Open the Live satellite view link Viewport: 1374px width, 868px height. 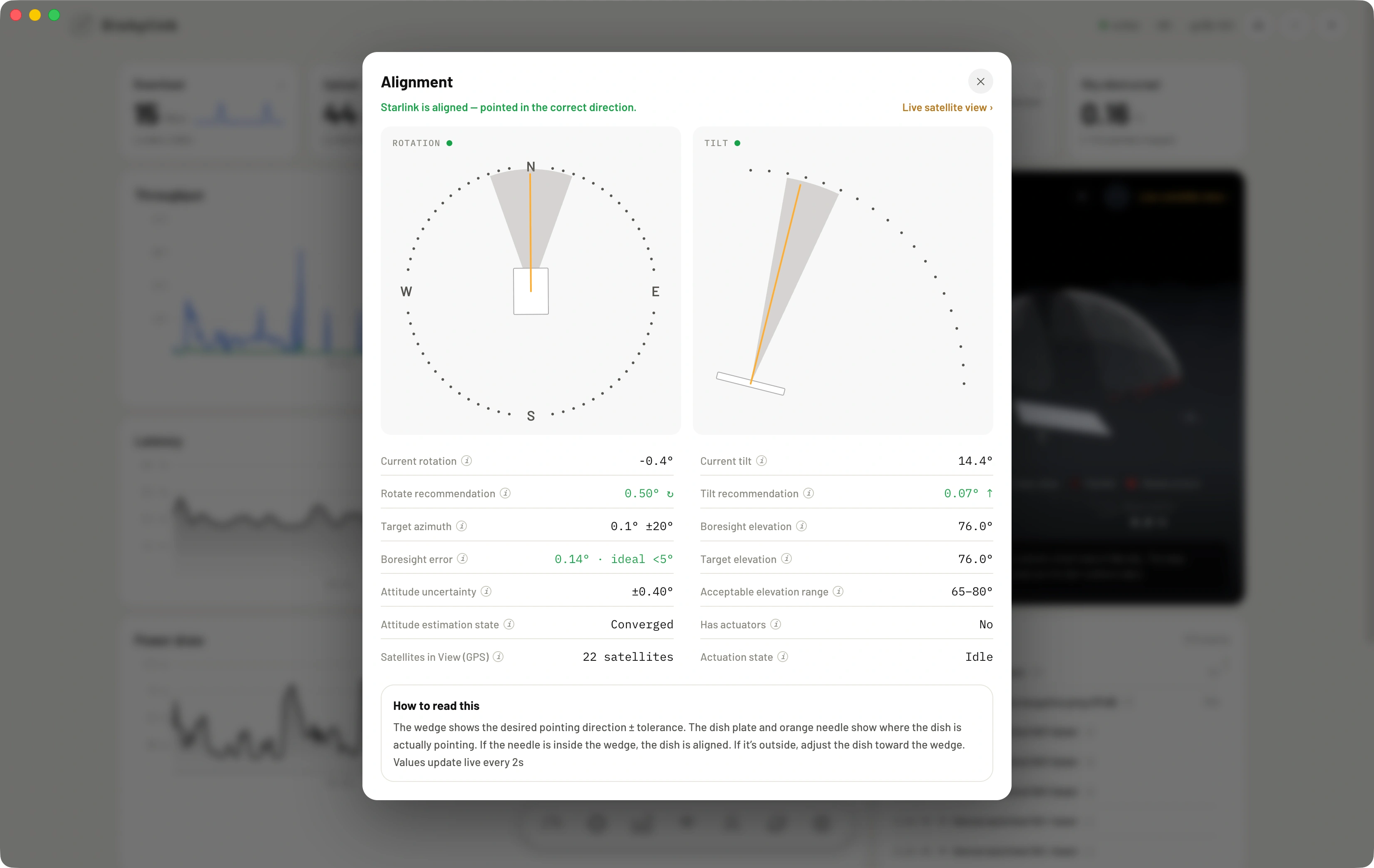coord(947,107)
